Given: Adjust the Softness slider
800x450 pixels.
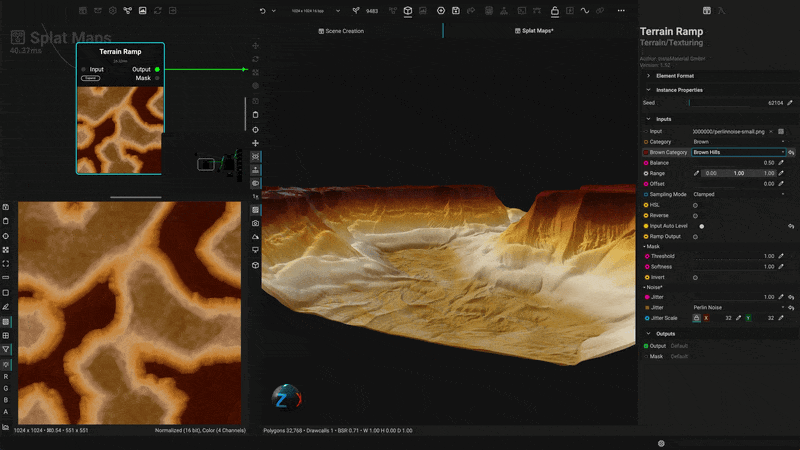Looking at the screenshot, I should [x=734, y=267].
